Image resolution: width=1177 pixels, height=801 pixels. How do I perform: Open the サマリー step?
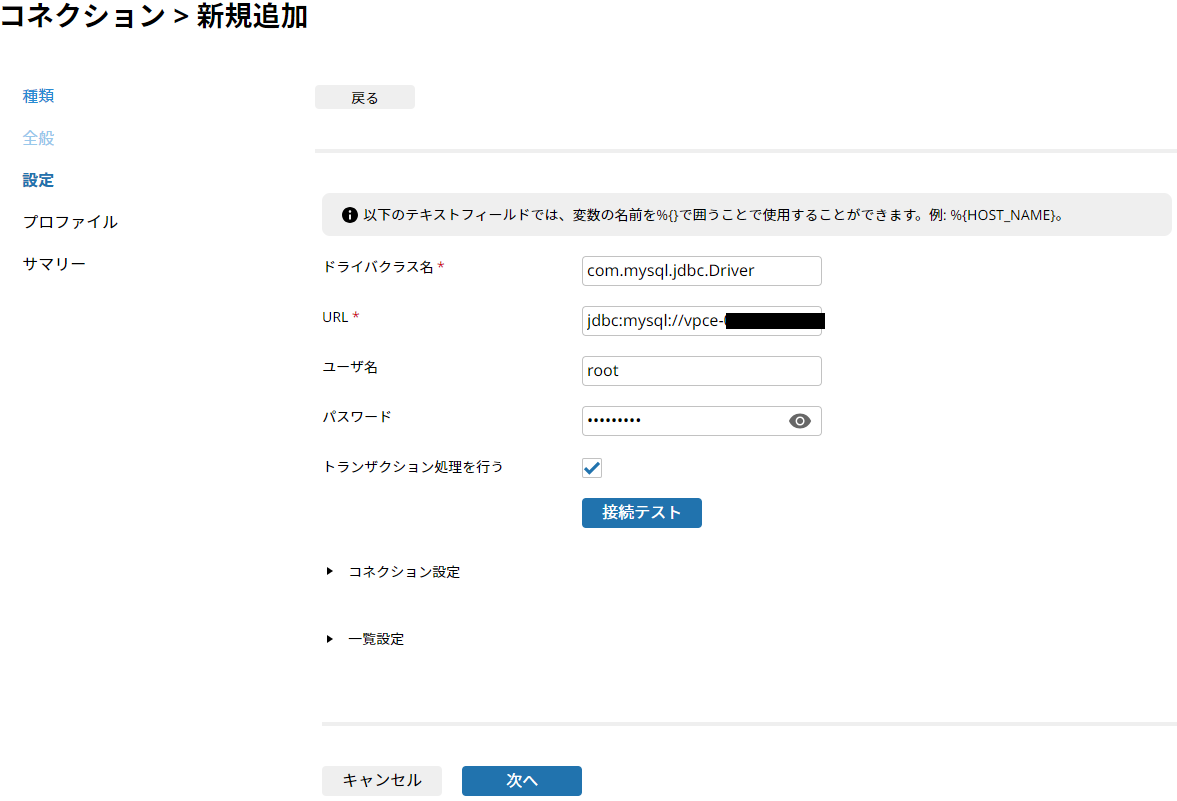54,264
